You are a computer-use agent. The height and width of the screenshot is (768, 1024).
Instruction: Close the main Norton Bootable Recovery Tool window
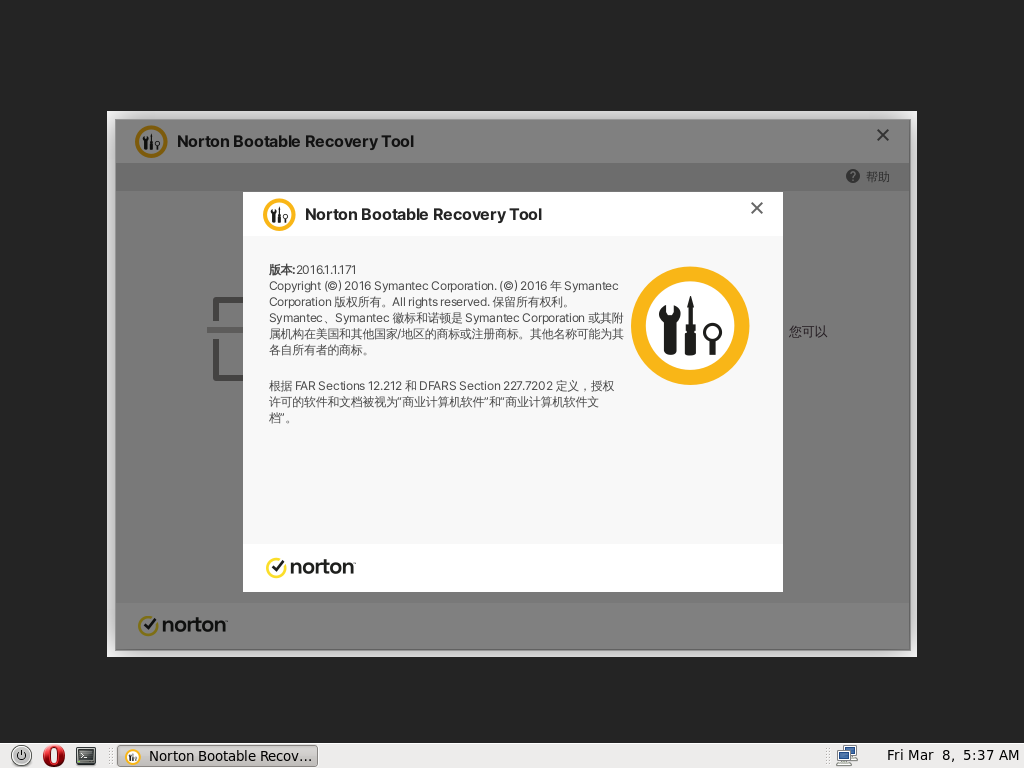click(882, 135)
